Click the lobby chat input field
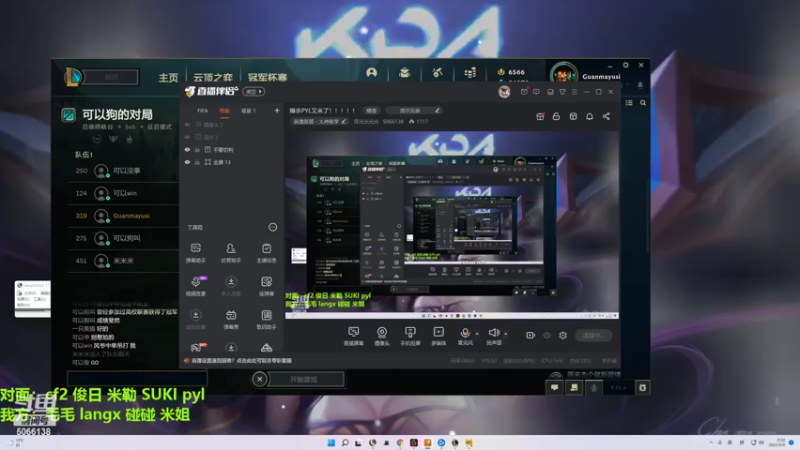 tap(137, 378)
